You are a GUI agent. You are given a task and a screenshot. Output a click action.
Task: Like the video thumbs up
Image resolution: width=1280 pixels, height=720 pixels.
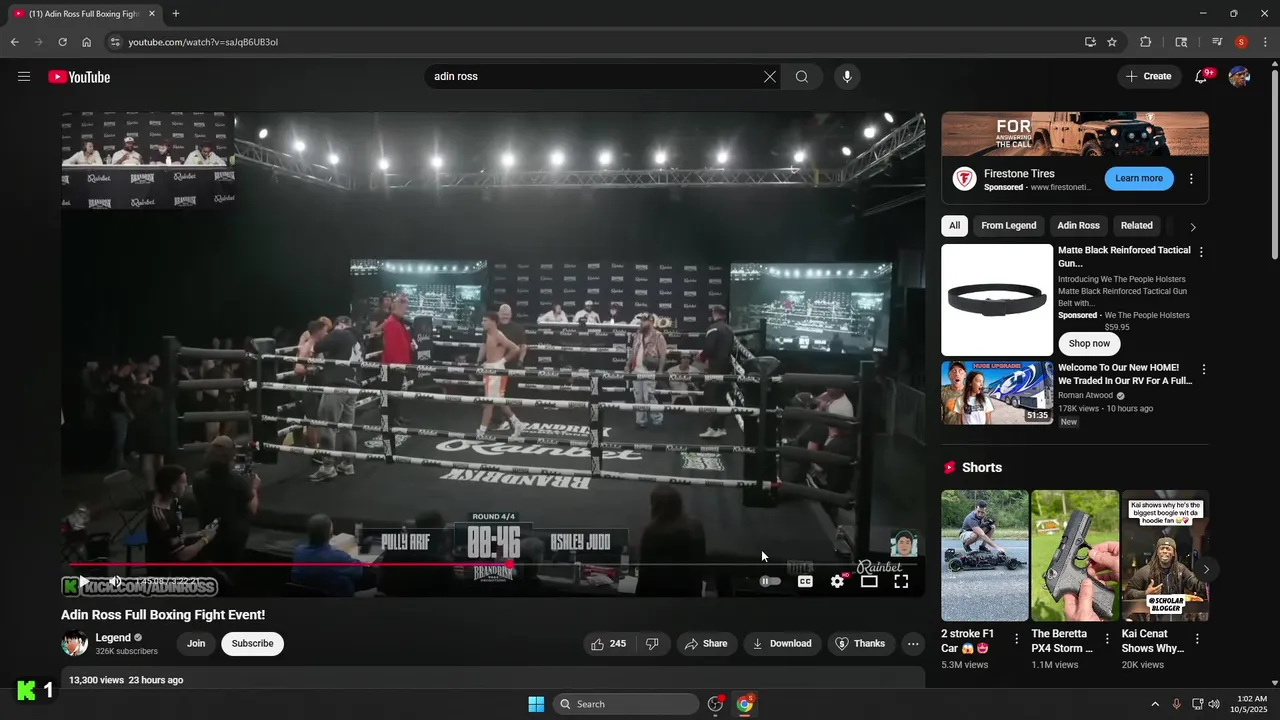(x=608, y=644)
